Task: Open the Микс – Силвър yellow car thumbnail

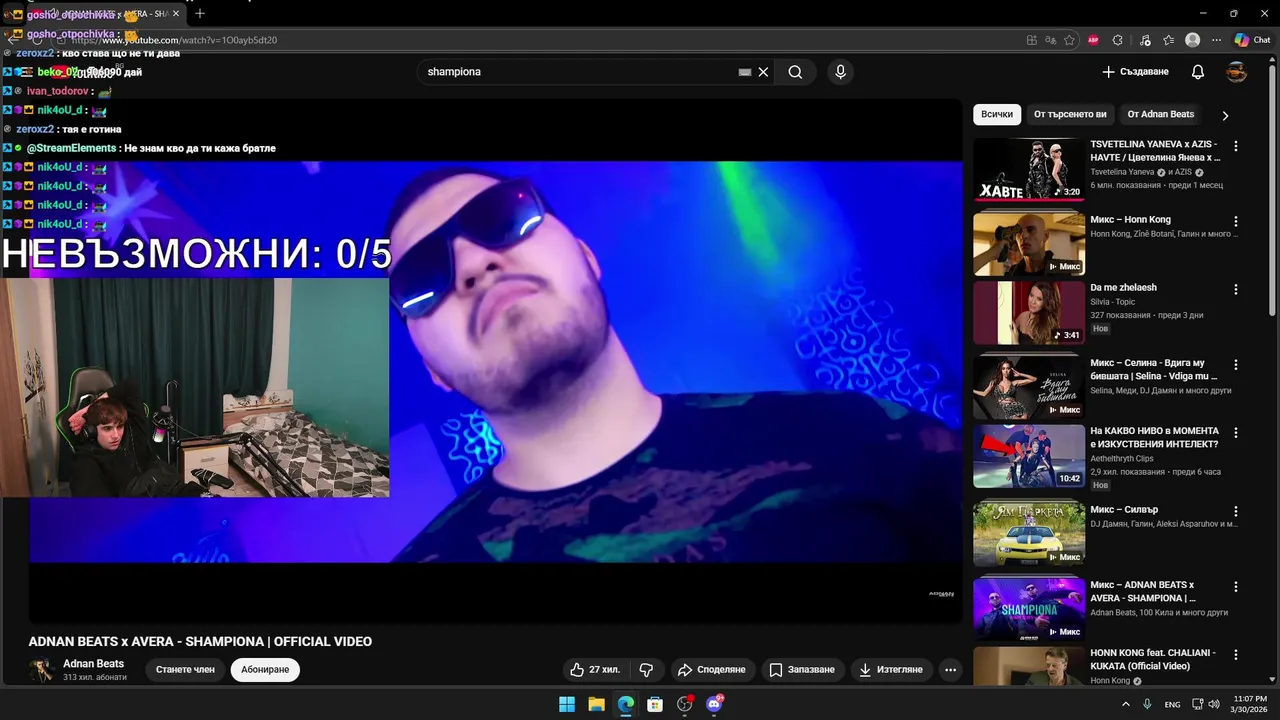Action: click(1029, 534)
